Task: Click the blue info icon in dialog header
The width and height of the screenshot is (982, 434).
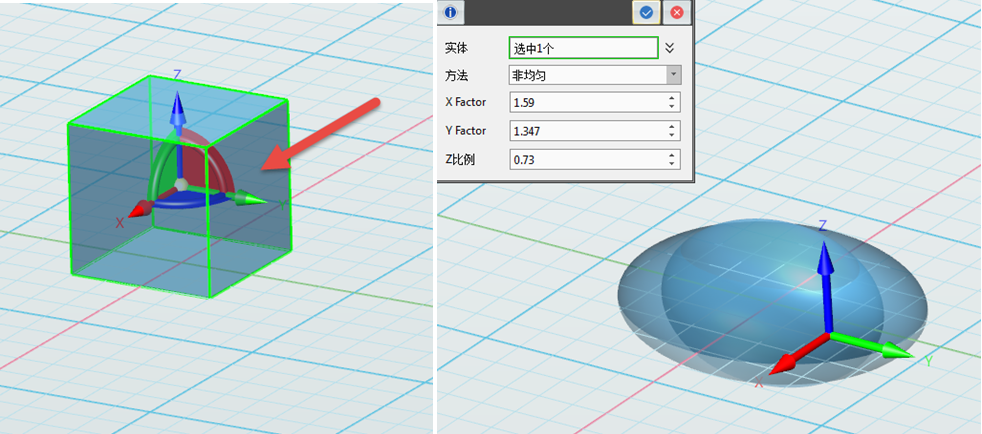Action: point(450,12)
